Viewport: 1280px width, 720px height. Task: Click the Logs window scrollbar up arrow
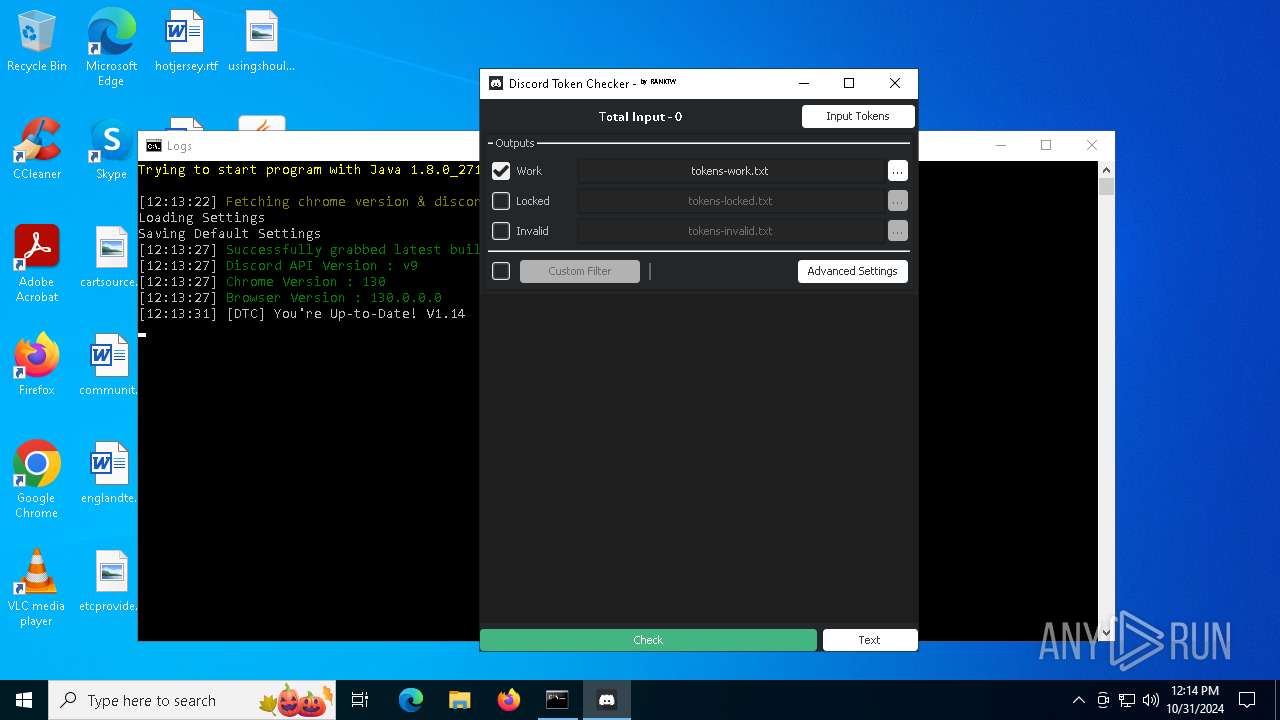1106,170
